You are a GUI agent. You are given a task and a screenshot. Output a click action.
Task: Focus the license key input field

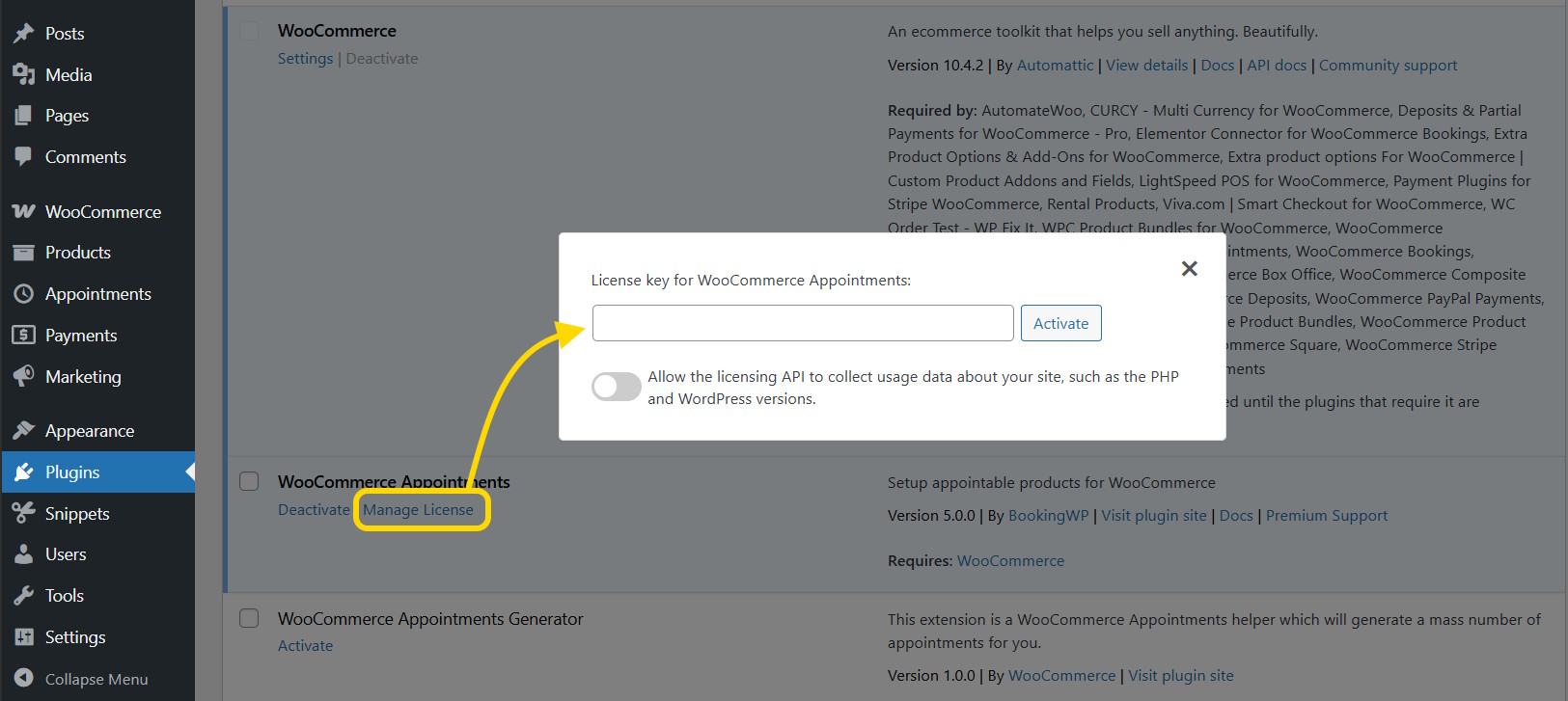[x=803, y=323]
